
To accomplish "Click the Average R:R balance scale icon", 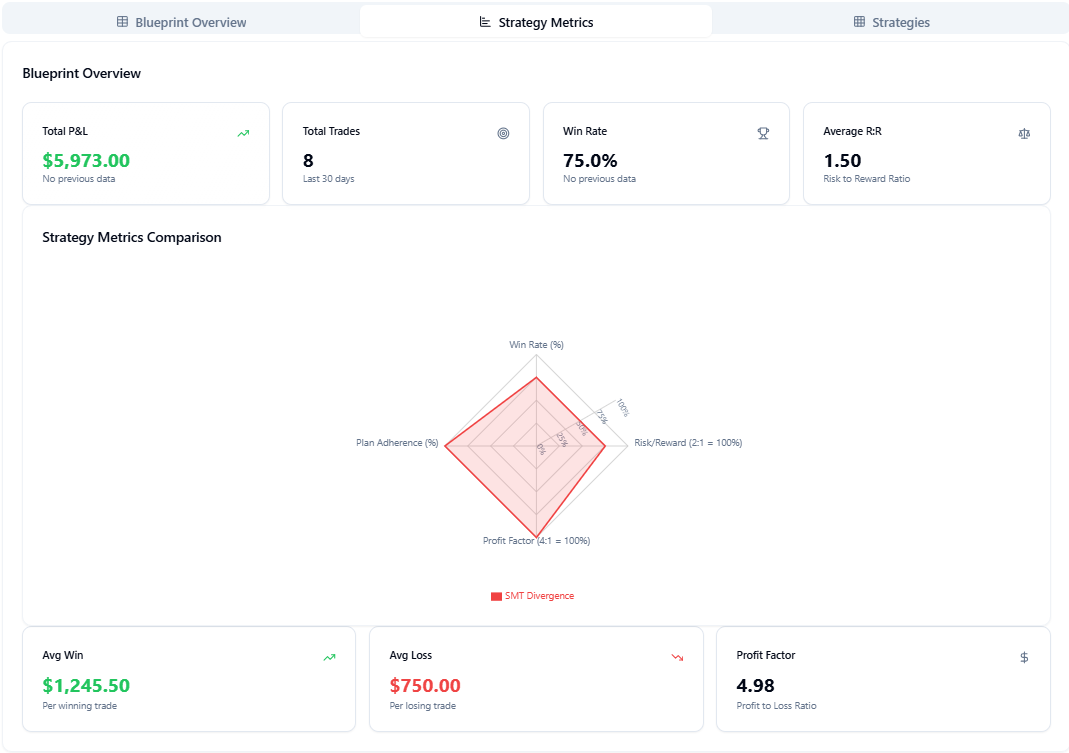I will (x=1023, y=133).
